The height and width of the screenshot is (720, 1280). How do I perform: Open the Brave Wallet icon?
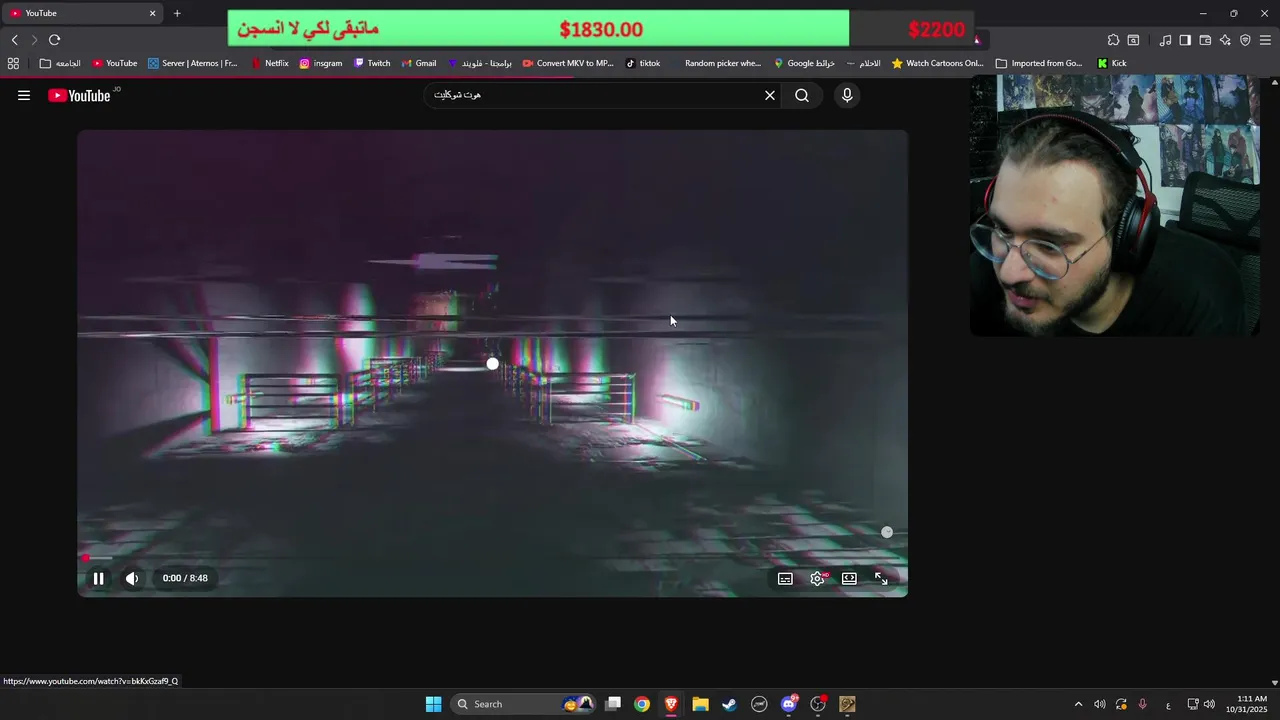[1205, 40]
